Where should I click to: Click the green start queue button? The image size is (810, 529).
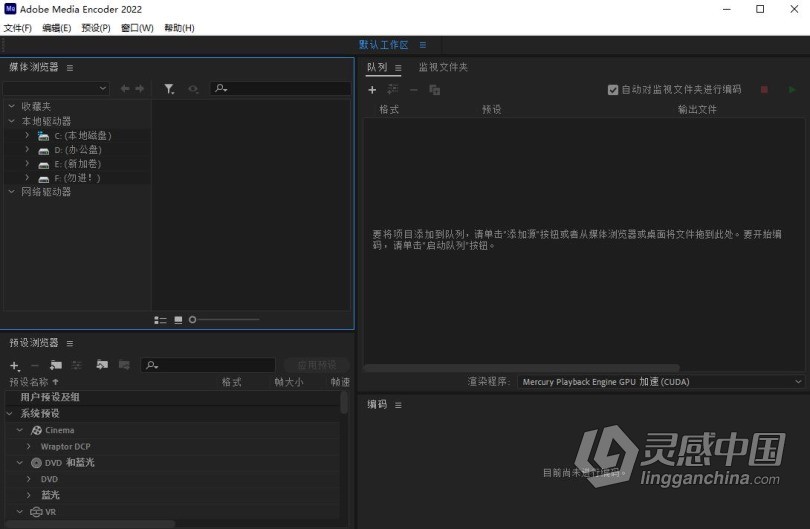(x=792, y=90)
